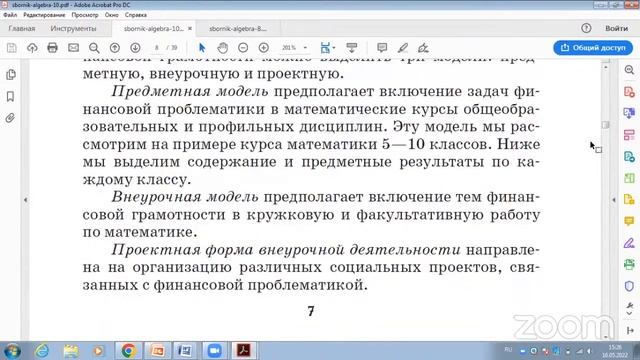Click the read mode scrolling icon

point(351,48)
